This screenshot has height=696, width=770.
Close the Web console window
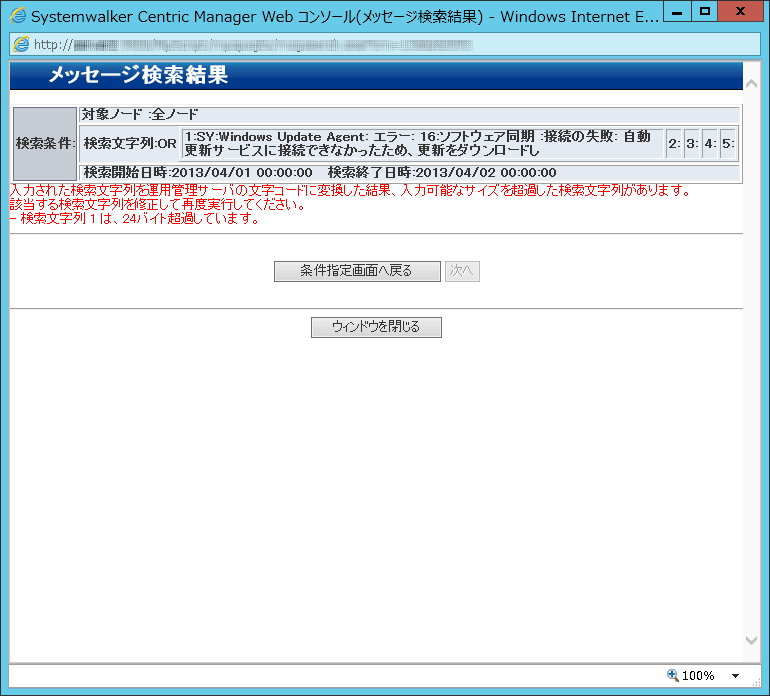click(x=740, y=12)
